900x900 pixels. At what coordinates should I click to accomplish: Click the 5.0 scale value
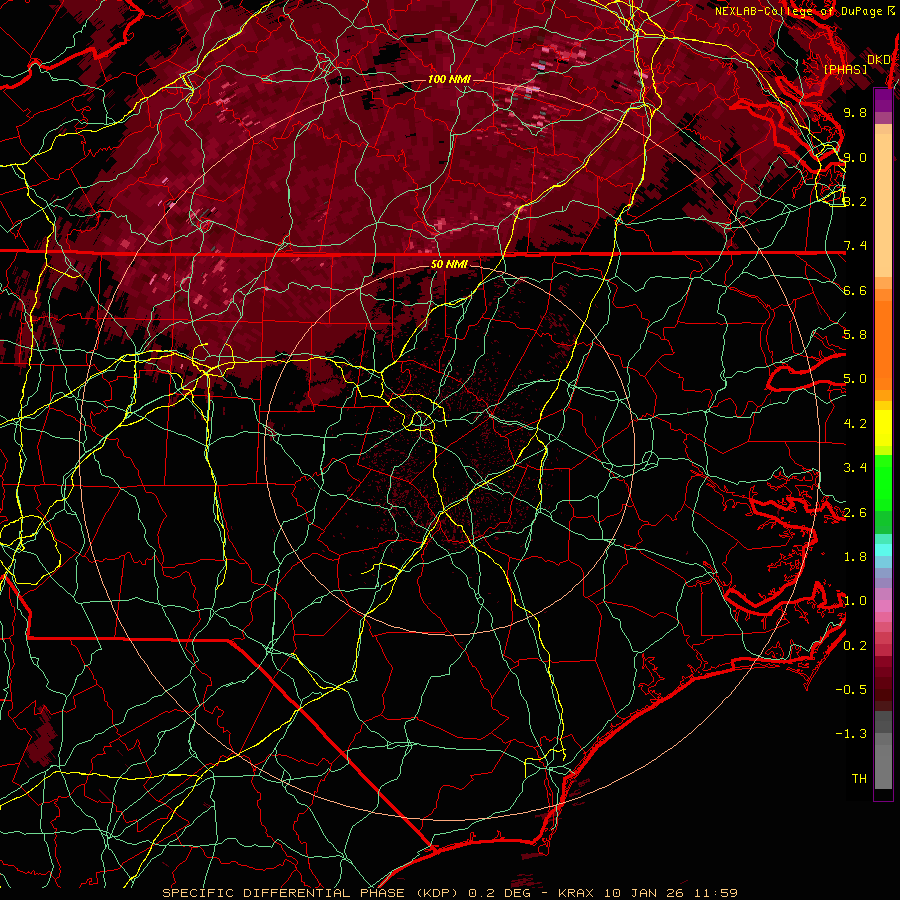coord(855,379)
